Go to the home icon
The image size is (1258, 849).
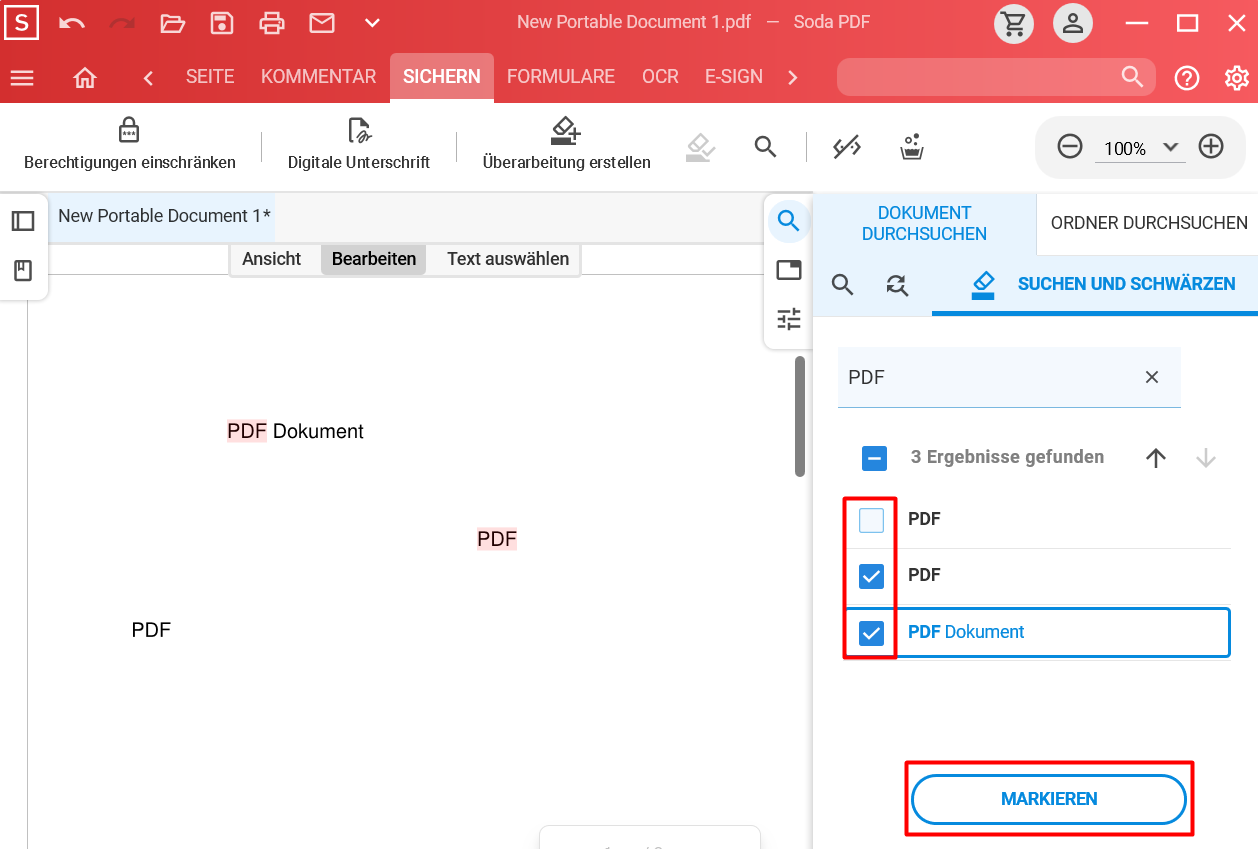tap(85, 78)
